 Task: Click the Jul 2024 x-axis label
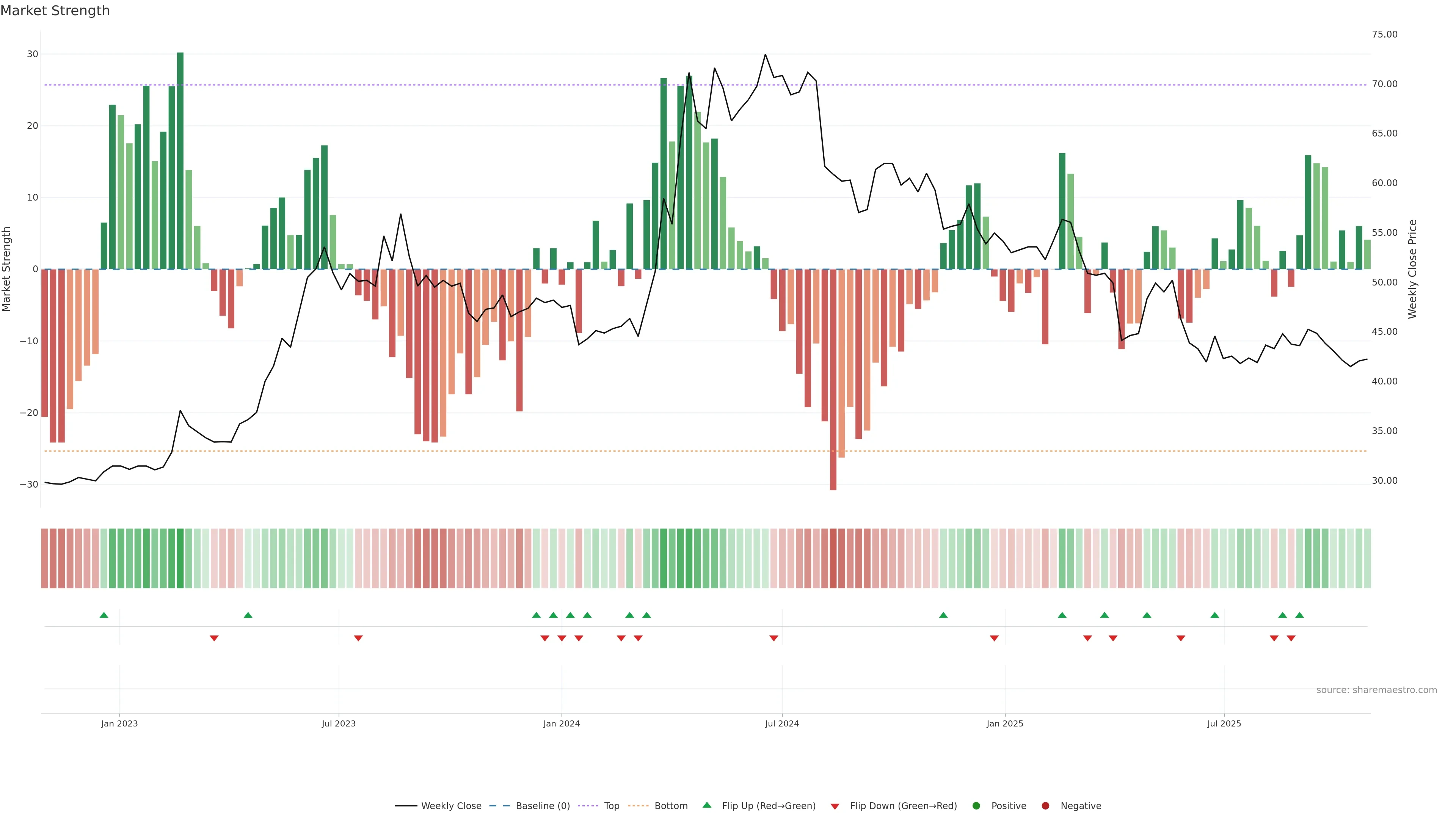click(x=782, y=723)
